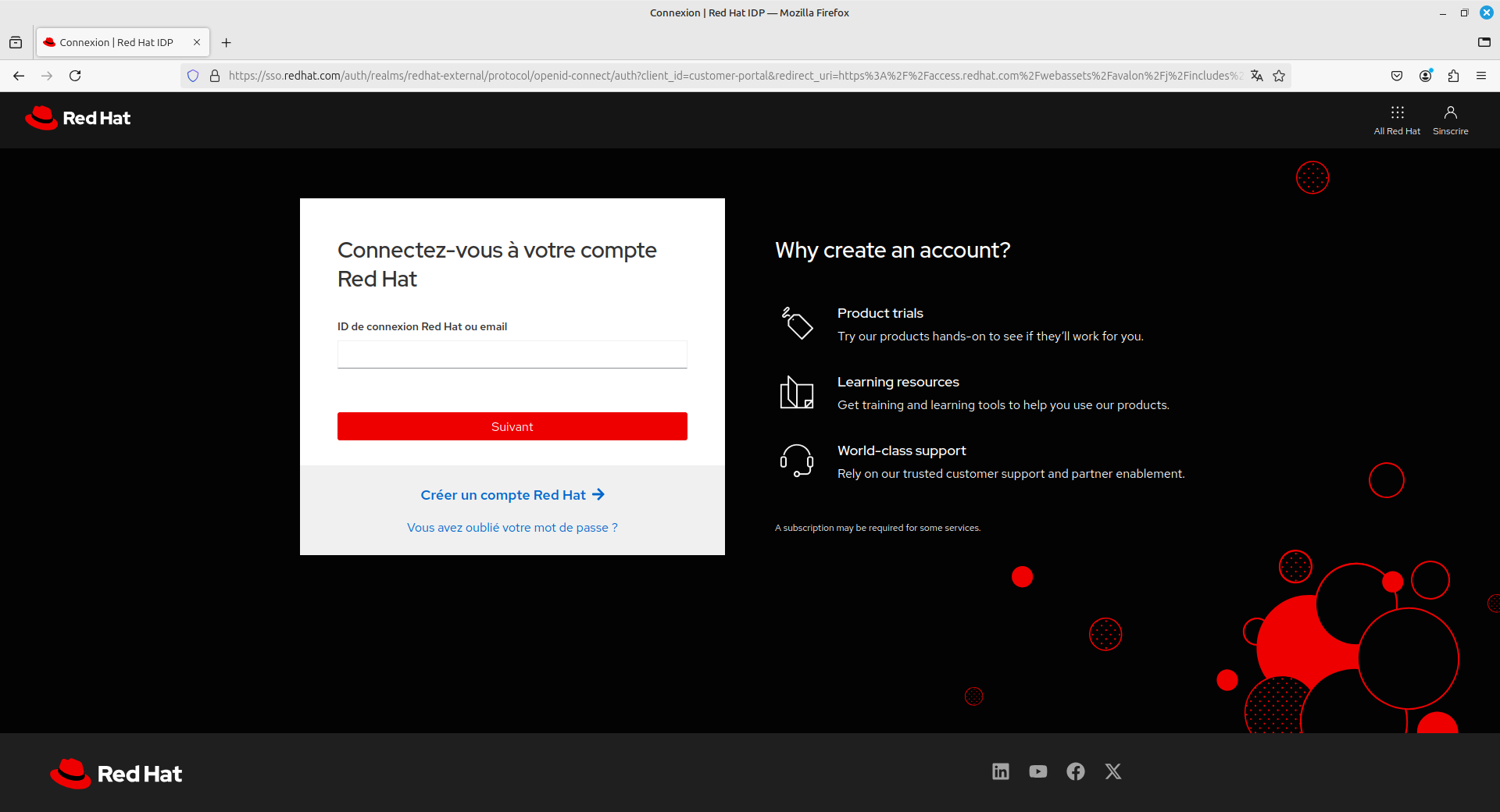Image resolution: width=1500 pixels, height=812 pixels.
Task: Reload the page with refresh icon
Action: pos(75,76)
